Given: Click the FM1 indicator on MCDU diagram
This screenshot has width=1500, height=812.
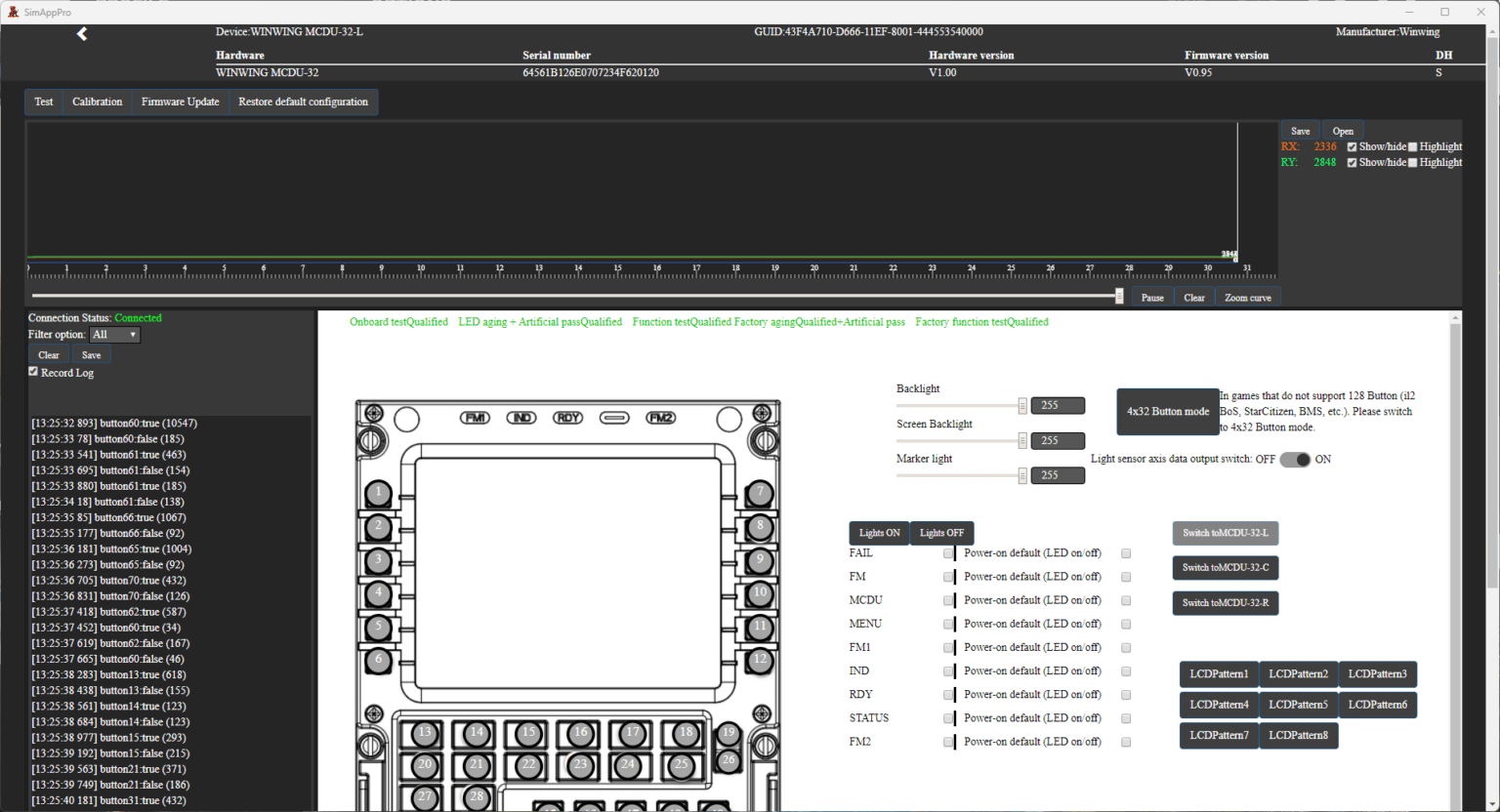Looking at the screenshot, I should click(475, 418).
